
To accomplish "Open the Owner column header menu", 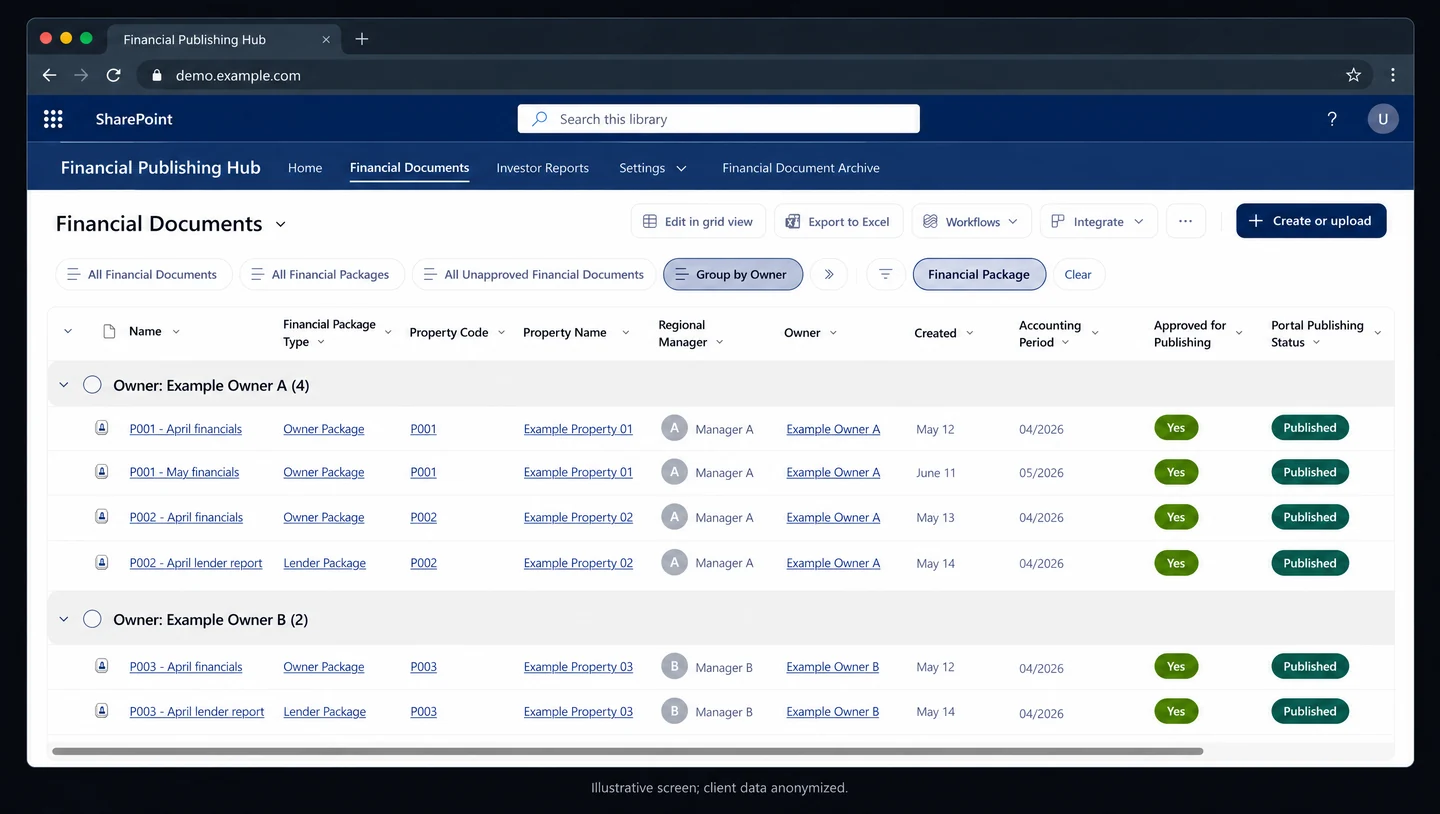I will coord(833,333).
